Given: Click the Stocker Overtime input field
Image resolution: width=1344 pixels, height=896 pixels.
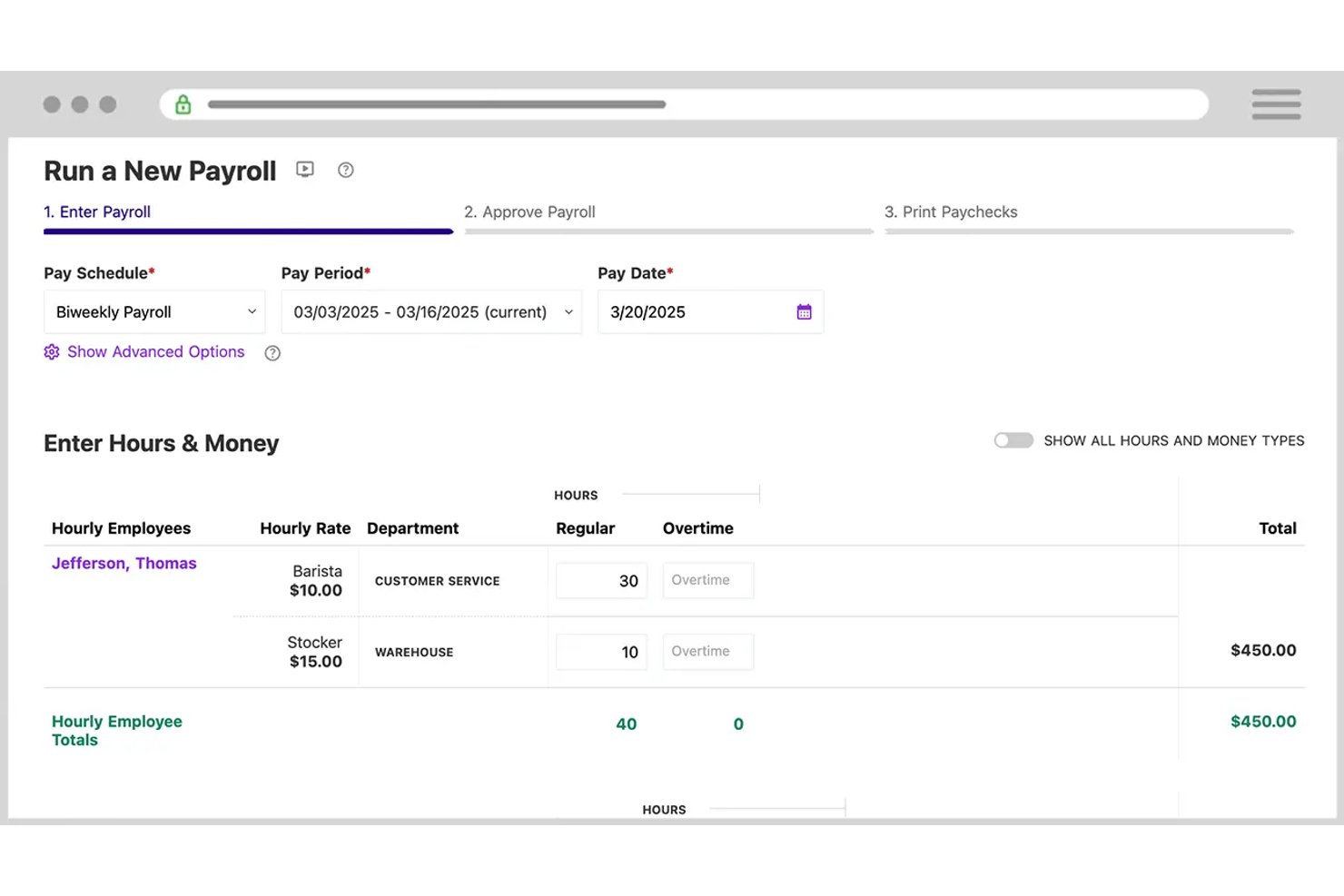Looking at the screenshot, I should (708, 652).
